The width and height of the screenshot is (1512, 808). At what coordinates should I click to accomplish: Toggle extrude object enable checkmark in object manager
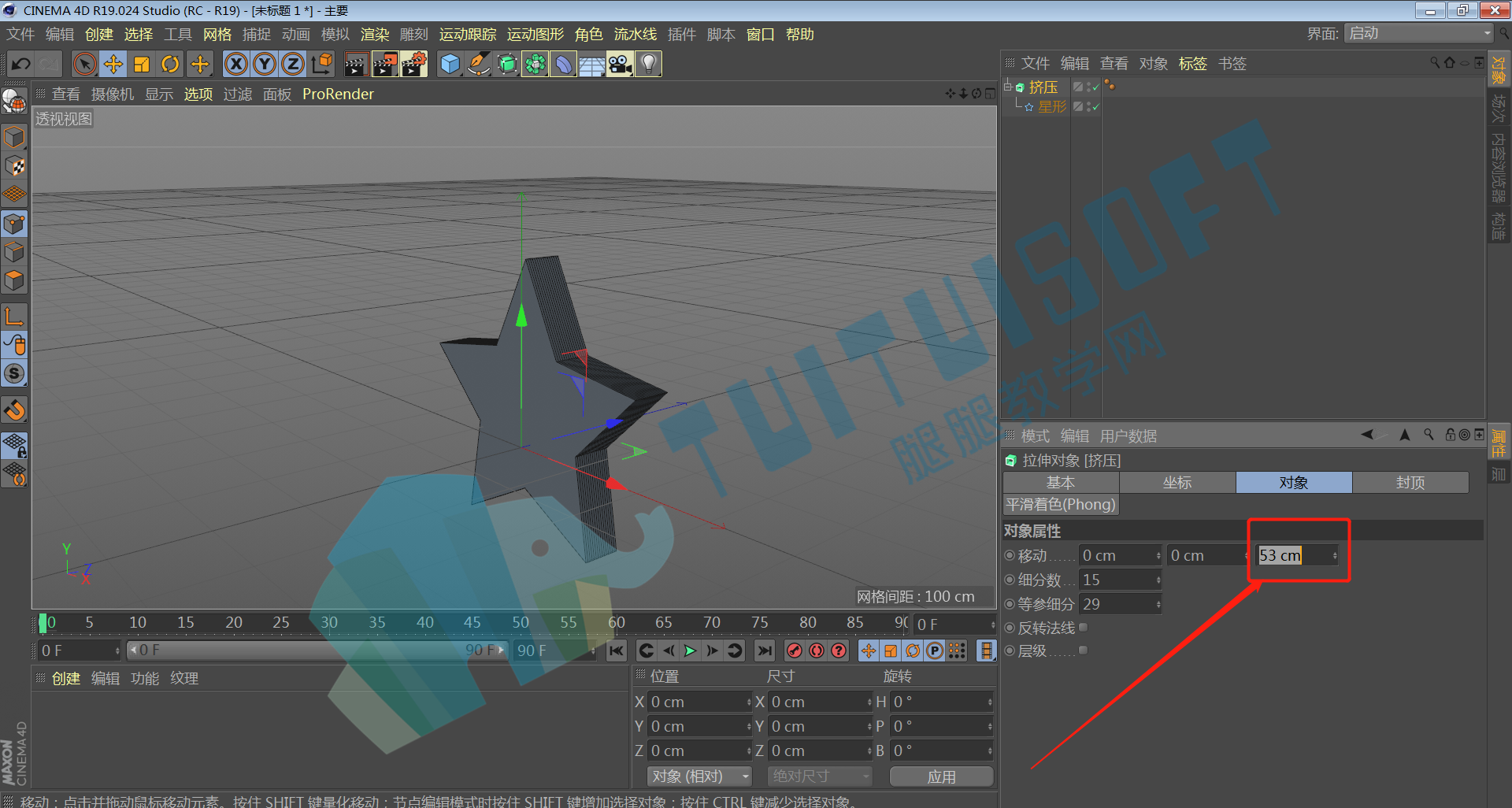1095,87
